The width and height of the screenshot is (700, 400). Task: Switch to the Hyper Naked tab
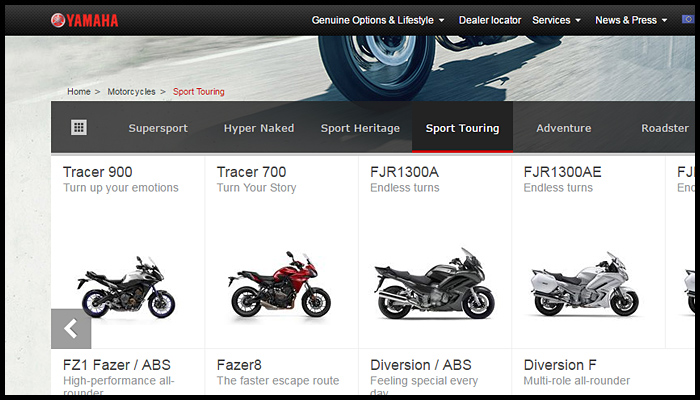tap(259, 128)
